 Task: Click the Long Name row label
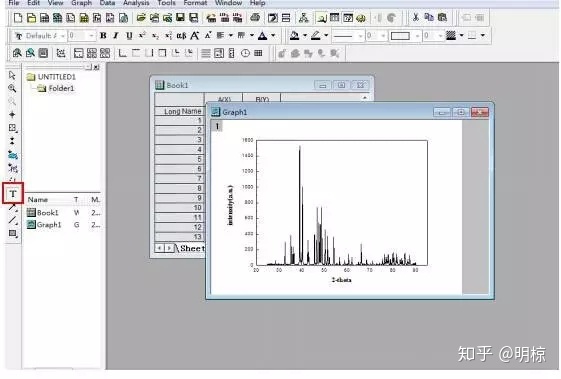click(180, 111)
